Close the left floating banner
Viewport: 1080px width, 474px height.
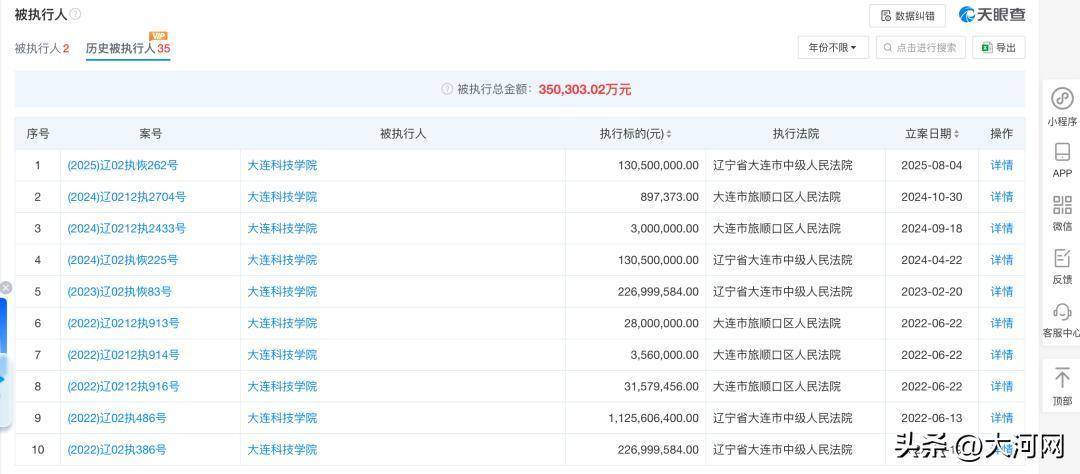pyautogui.click(x=5, y=288)
